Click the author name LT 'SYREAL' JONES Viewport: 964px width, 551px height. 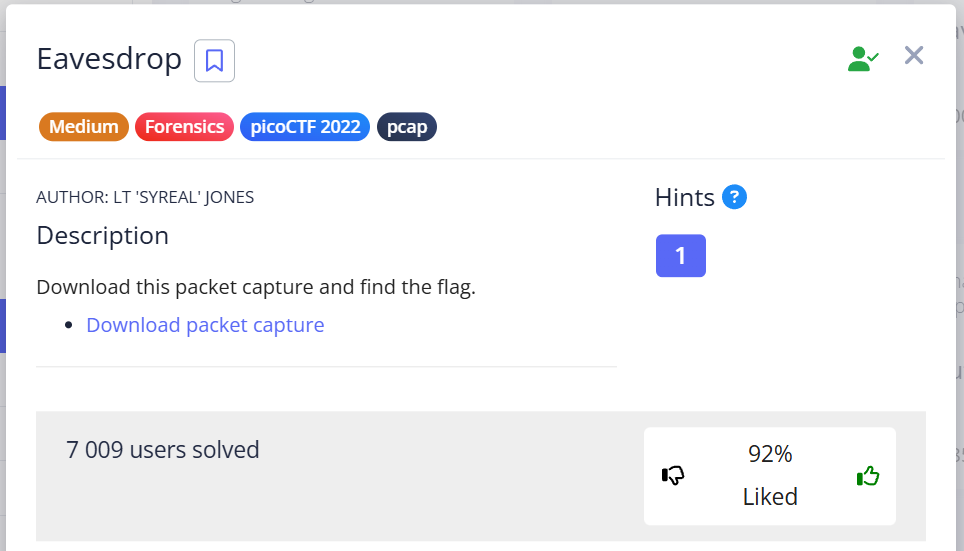(145, 197)
